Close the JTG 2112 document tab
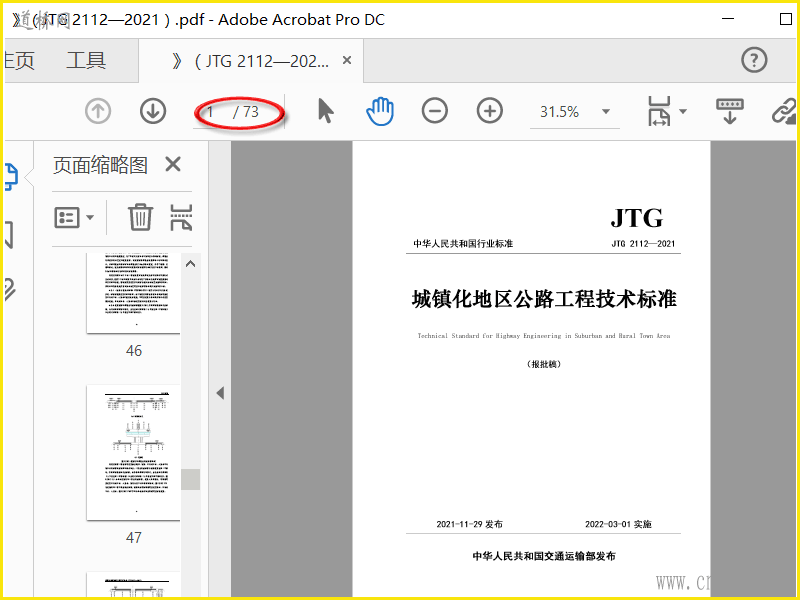The image size is (800, 600). pos(347,60)
